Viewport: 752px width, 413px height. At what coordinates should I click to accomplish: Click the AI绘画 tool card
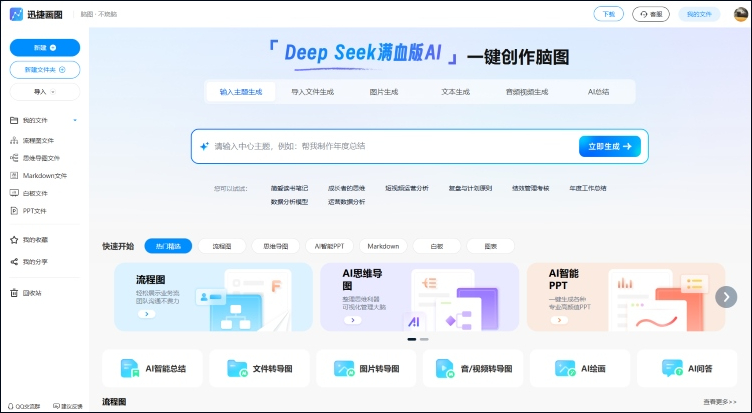click(x=578, y=369)
